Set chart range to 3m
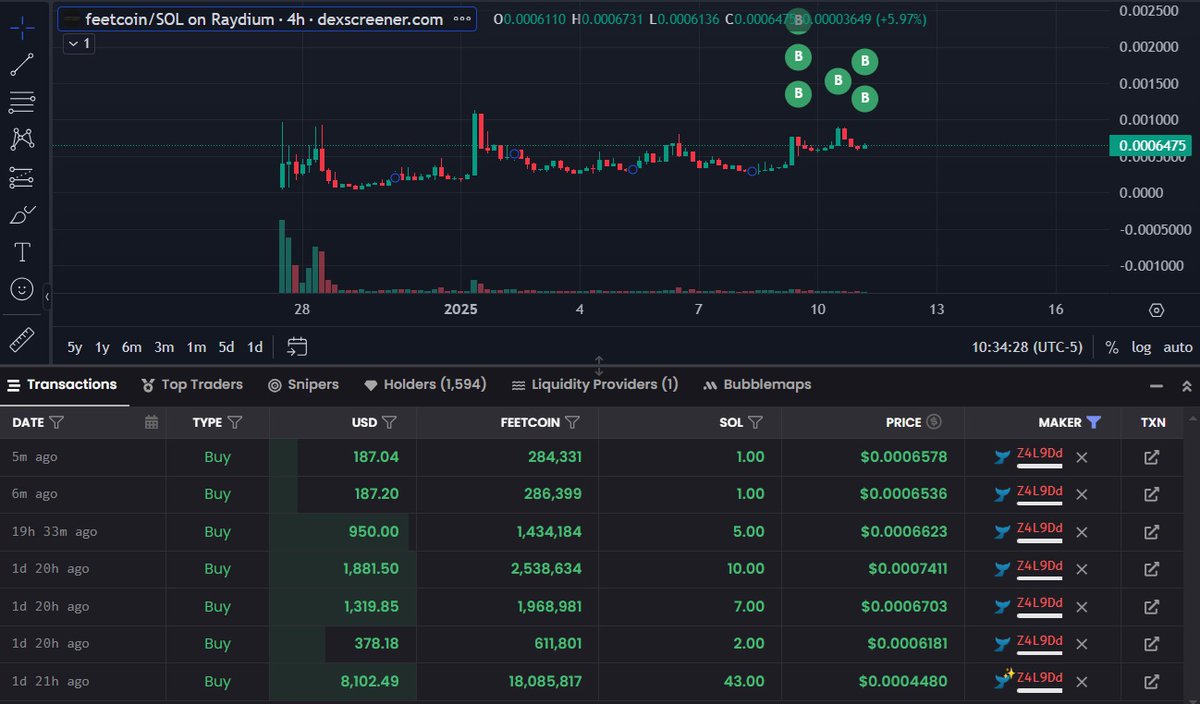Screen dimensions: 1200x704 point(164,347)
